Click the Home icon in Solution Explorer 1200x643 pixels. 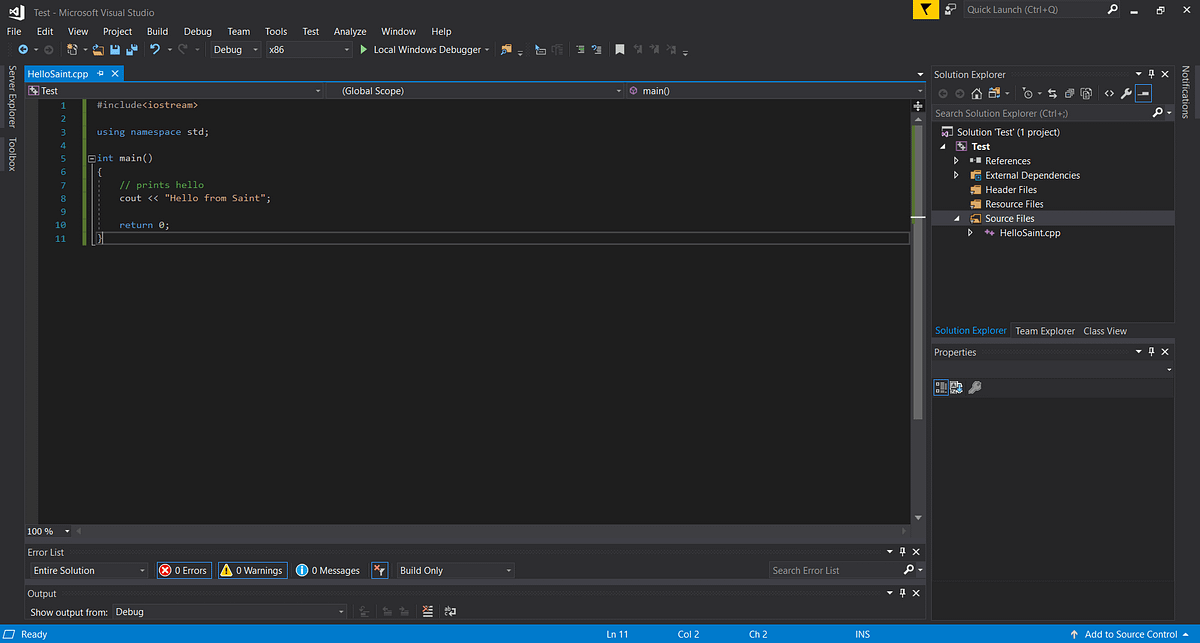976,93
